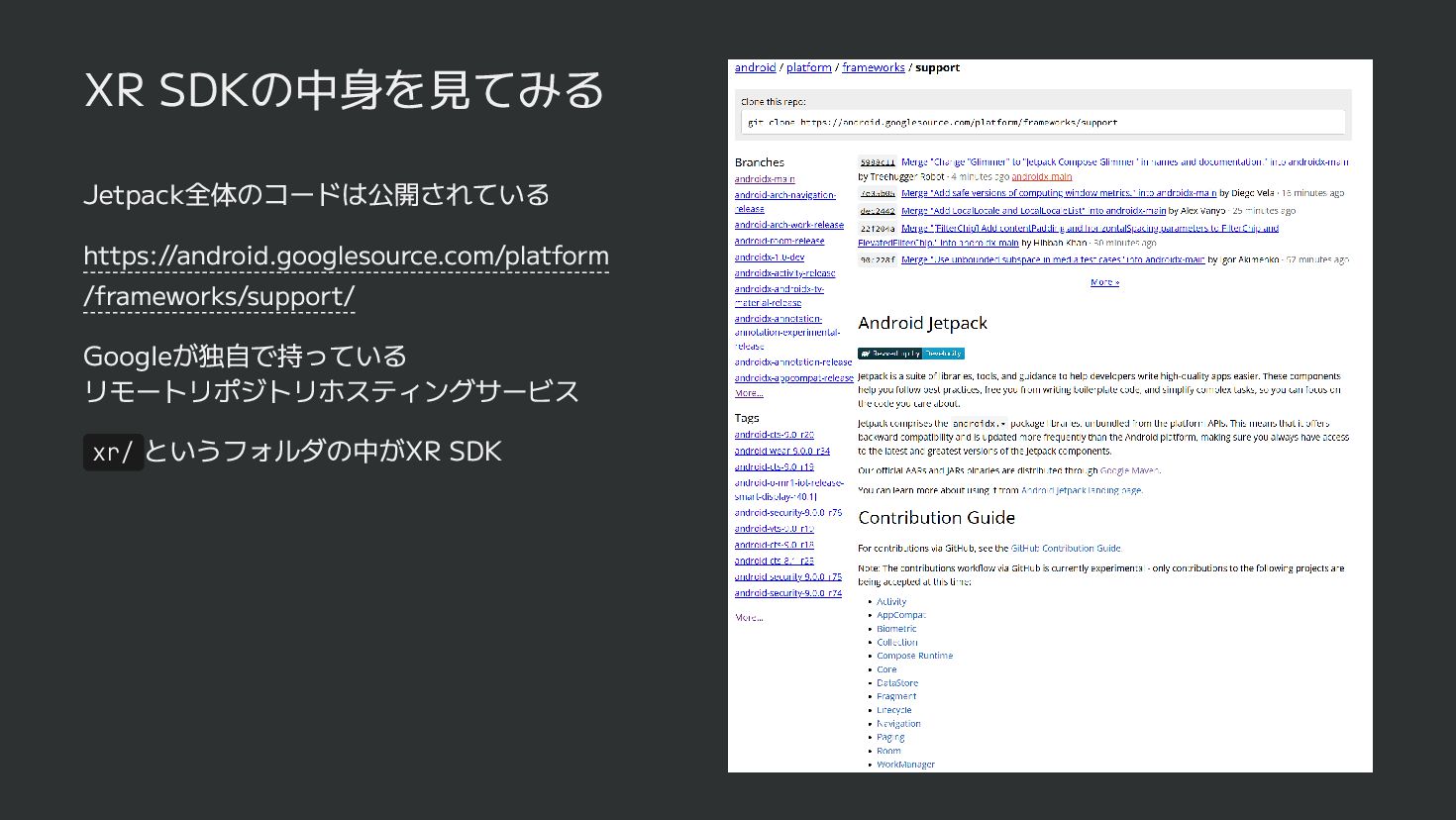Open the DataStore project link

pyautogui.click(x=897, y=683)
